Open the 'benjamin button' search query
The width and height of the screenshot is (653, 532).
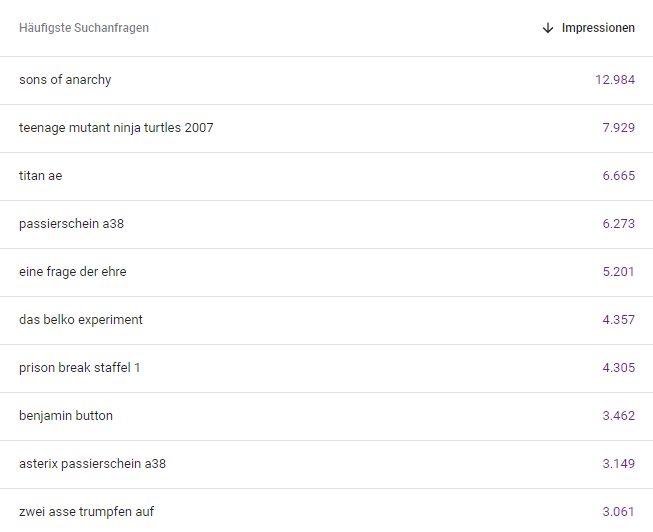pos(66,416)
